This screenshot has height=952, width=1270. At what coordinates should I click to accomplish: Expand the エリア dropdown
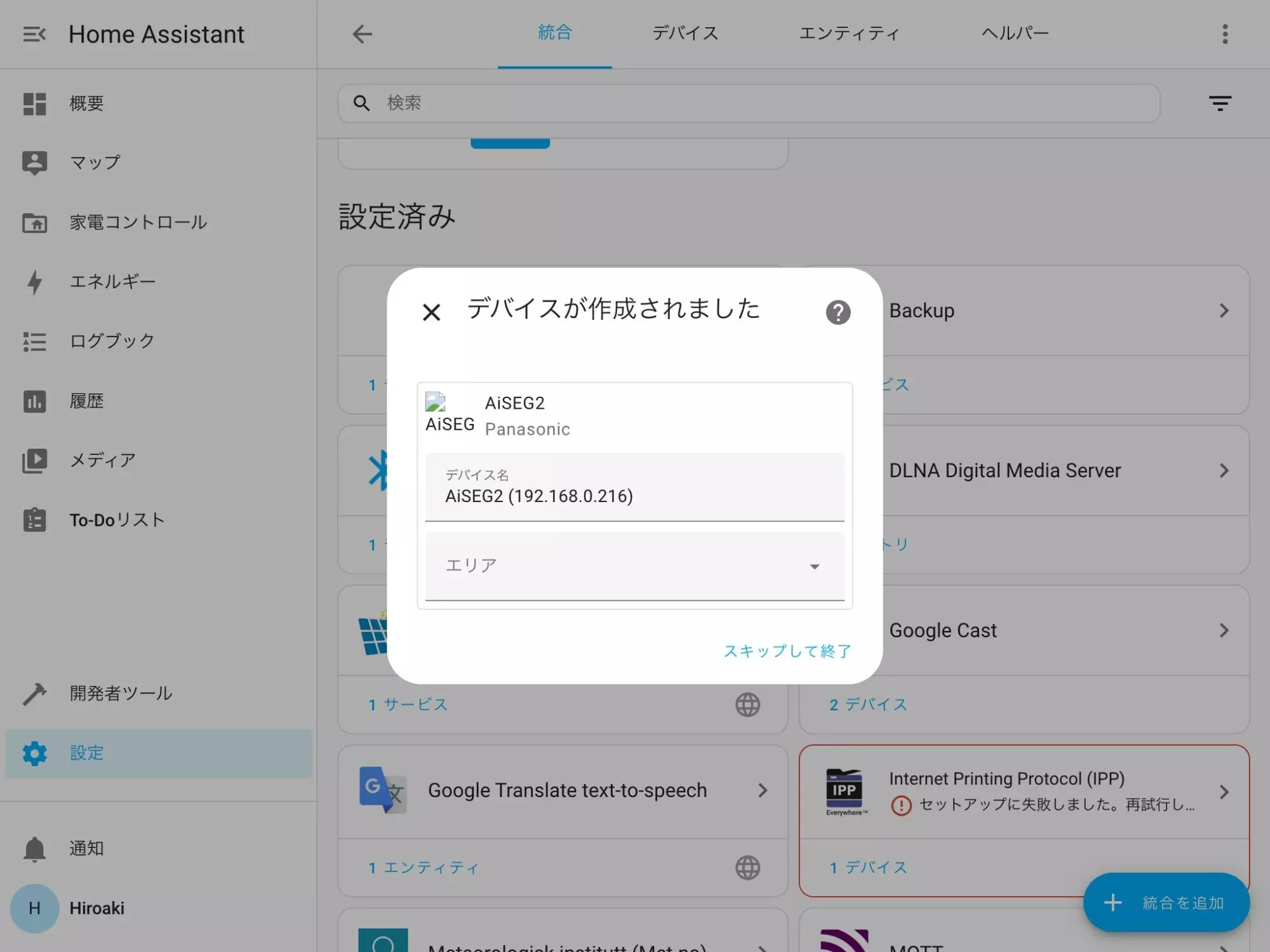pyautogui.click(x=634, y=566)
